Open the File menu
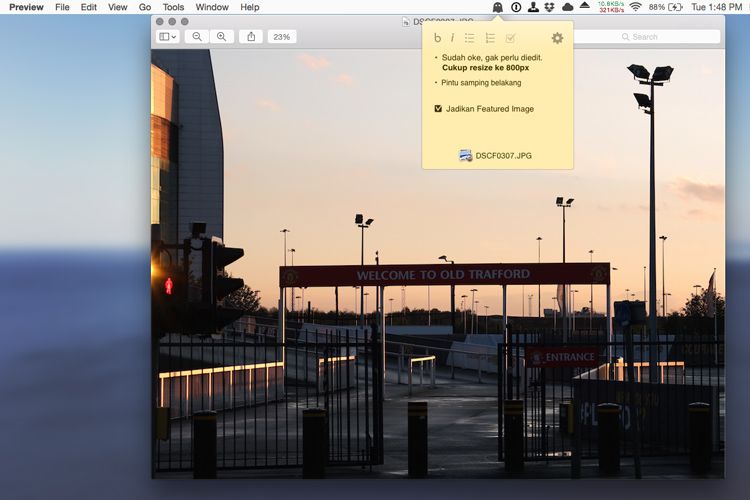Image resolution: width=750 pixels, height=500 pixels. [62, 7]
